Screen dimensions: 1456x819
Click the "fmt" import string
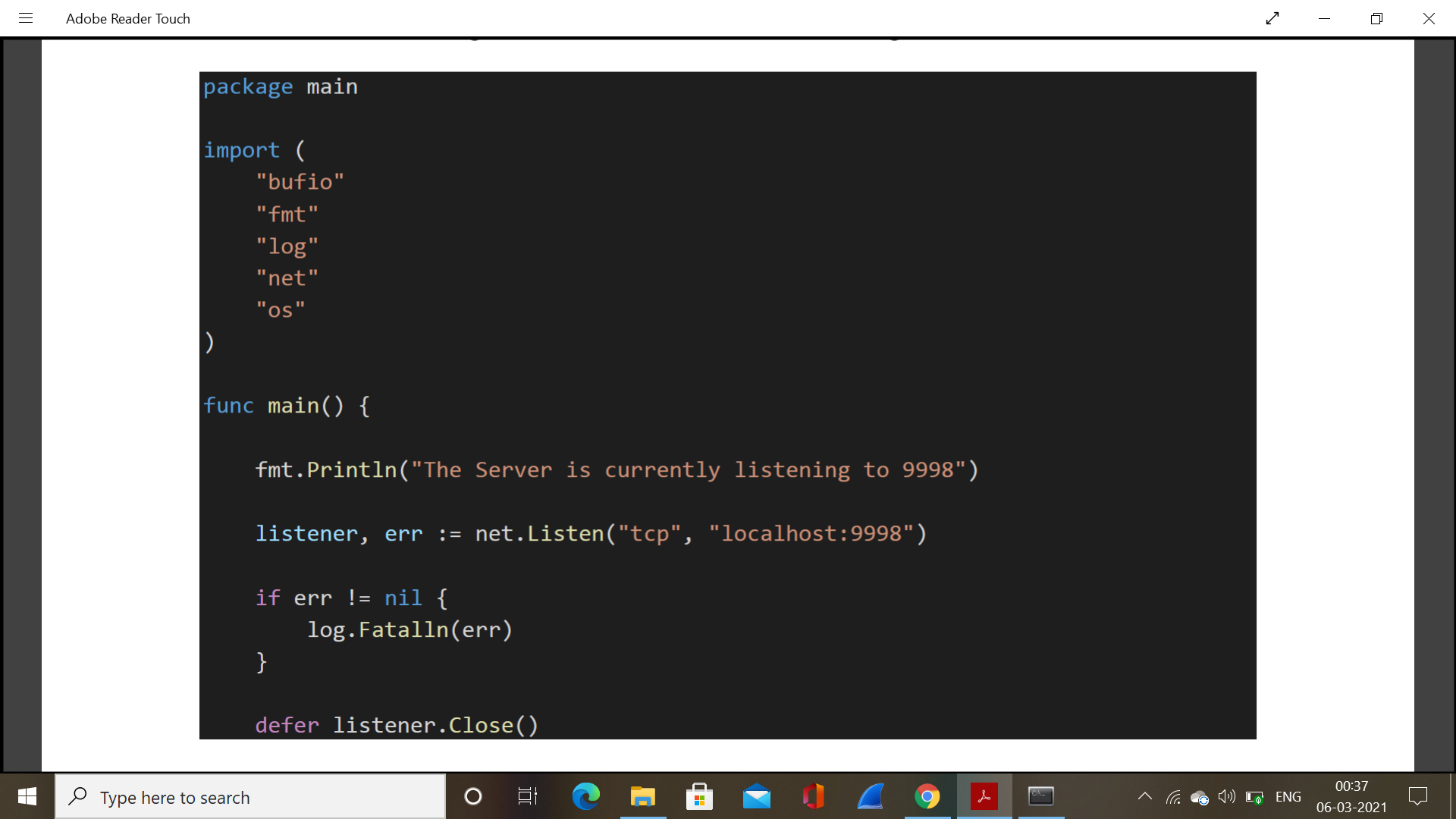click(287, 215)
